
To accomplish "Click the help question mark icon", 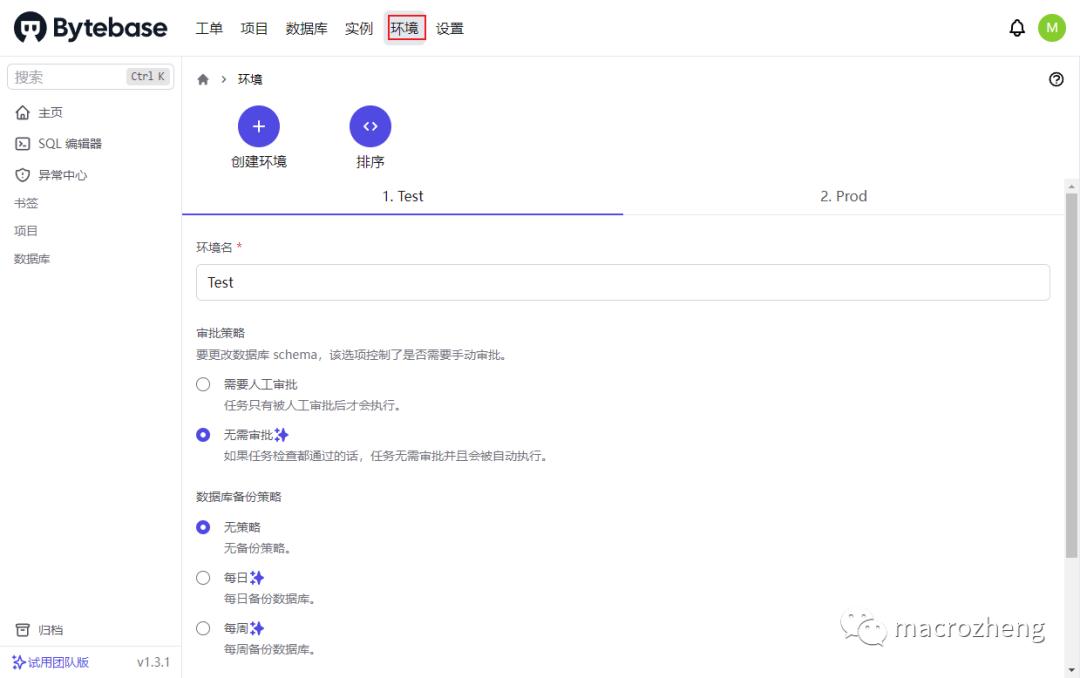I will pyautogui.click(x=1056, y=79).
